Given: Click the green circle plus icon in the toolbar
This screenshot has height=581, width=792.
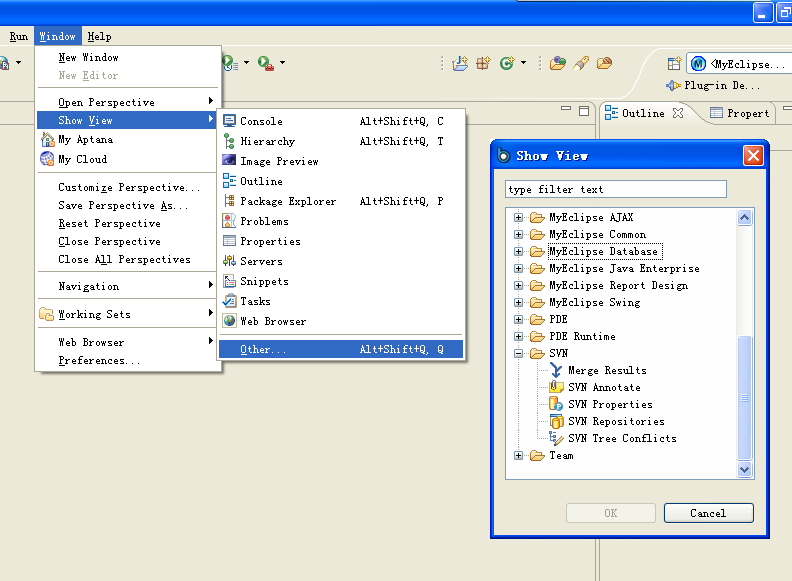Looking at the screenshot, I should (507, 63).
